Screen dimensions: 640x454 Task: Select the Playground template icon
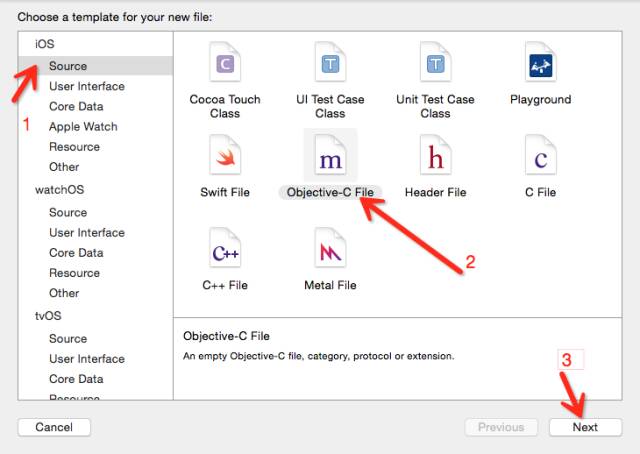[541, 62]
